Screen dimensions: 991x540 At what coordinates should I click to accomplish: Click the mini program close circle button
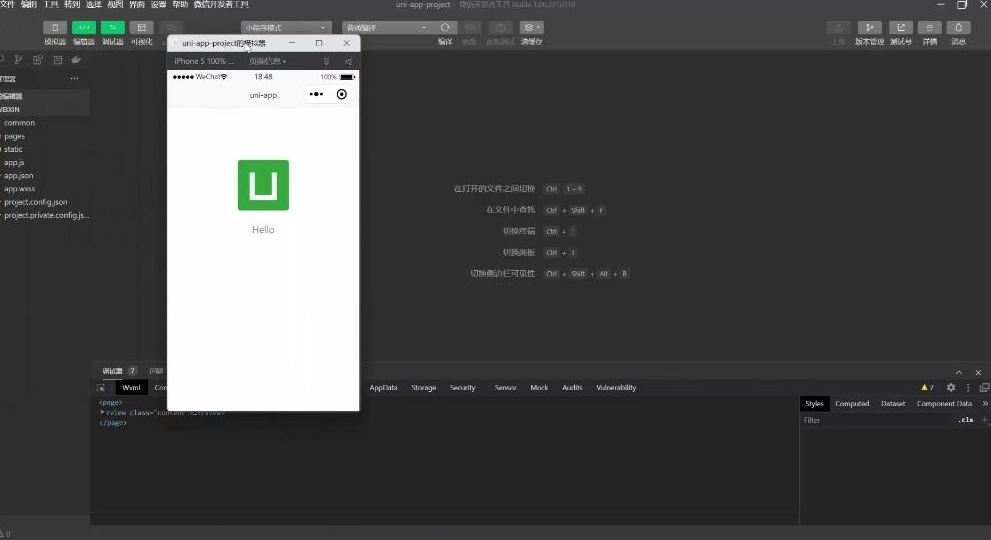[x=341, y=94]
